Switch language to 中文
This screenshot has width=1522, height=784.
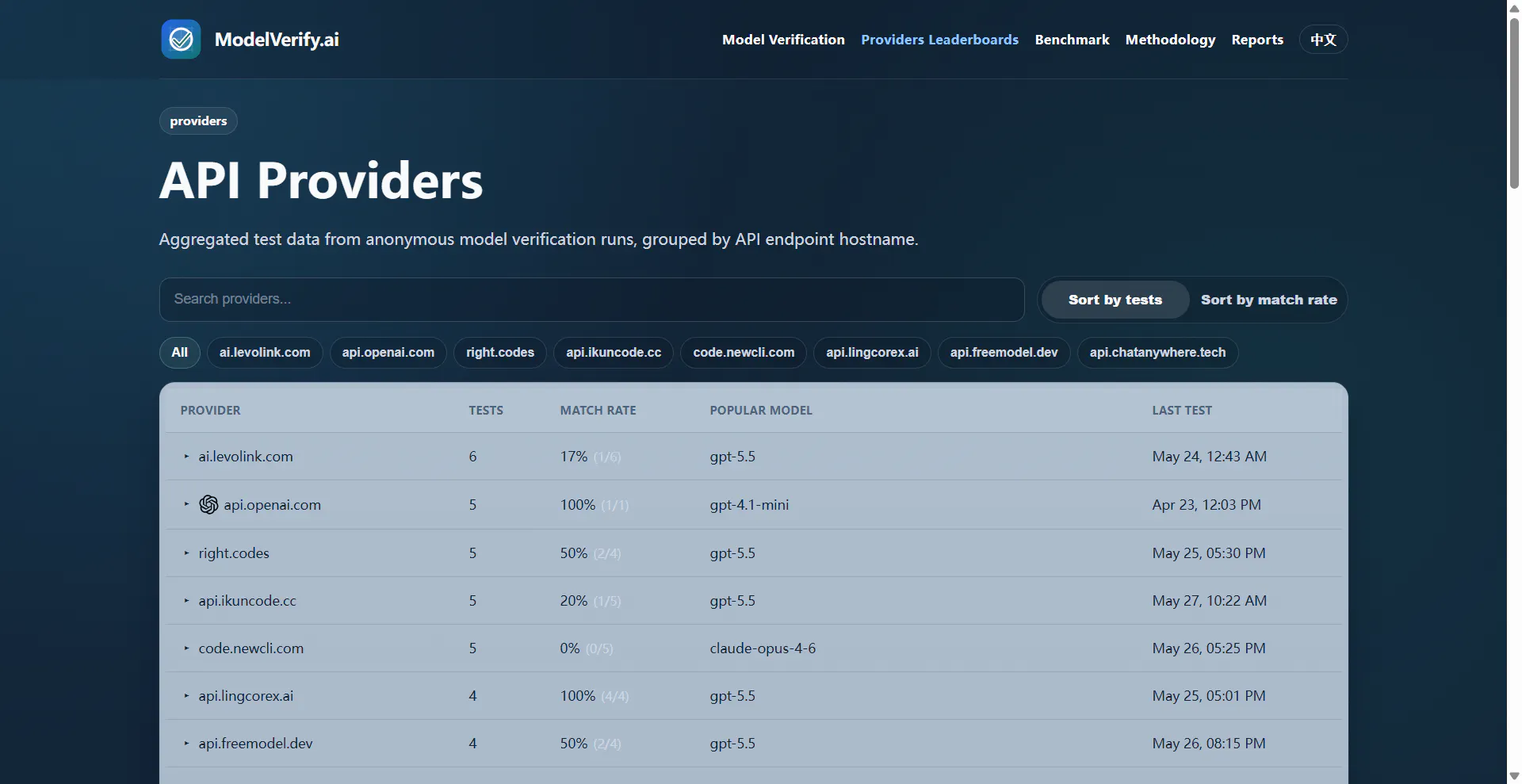1323,40
